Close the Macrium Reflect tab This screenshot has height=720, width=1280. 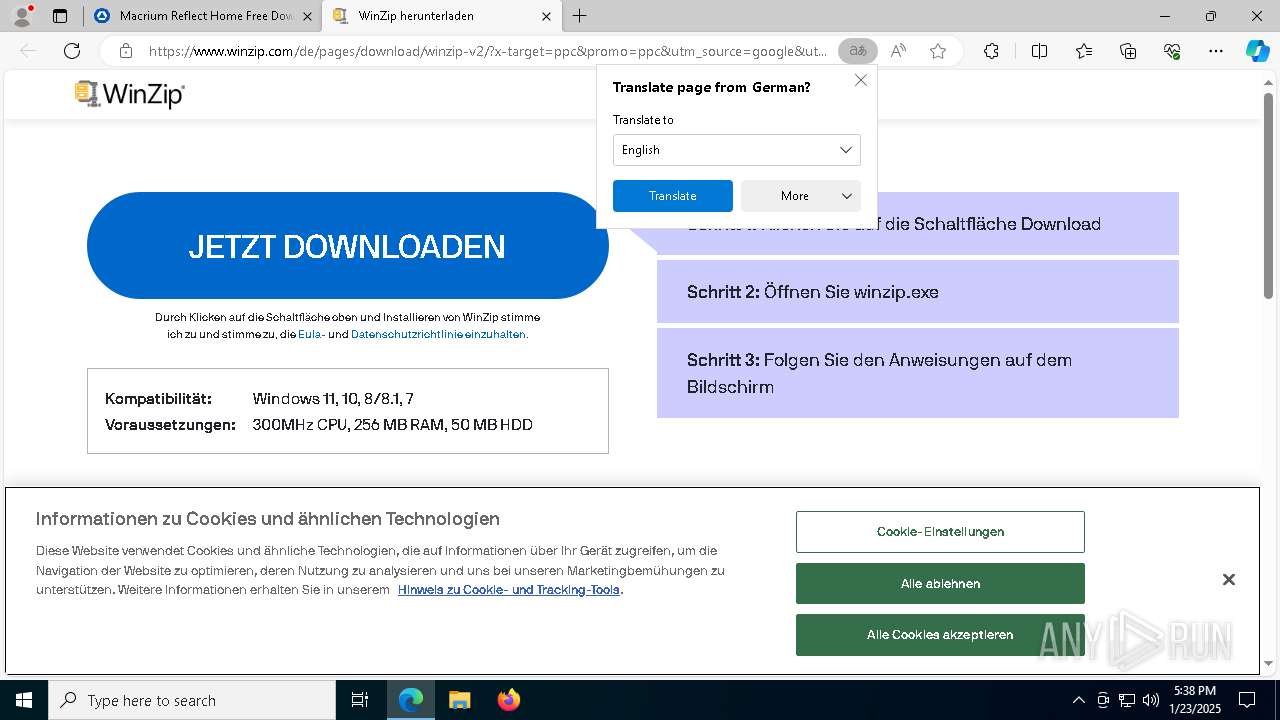point(307,16)
